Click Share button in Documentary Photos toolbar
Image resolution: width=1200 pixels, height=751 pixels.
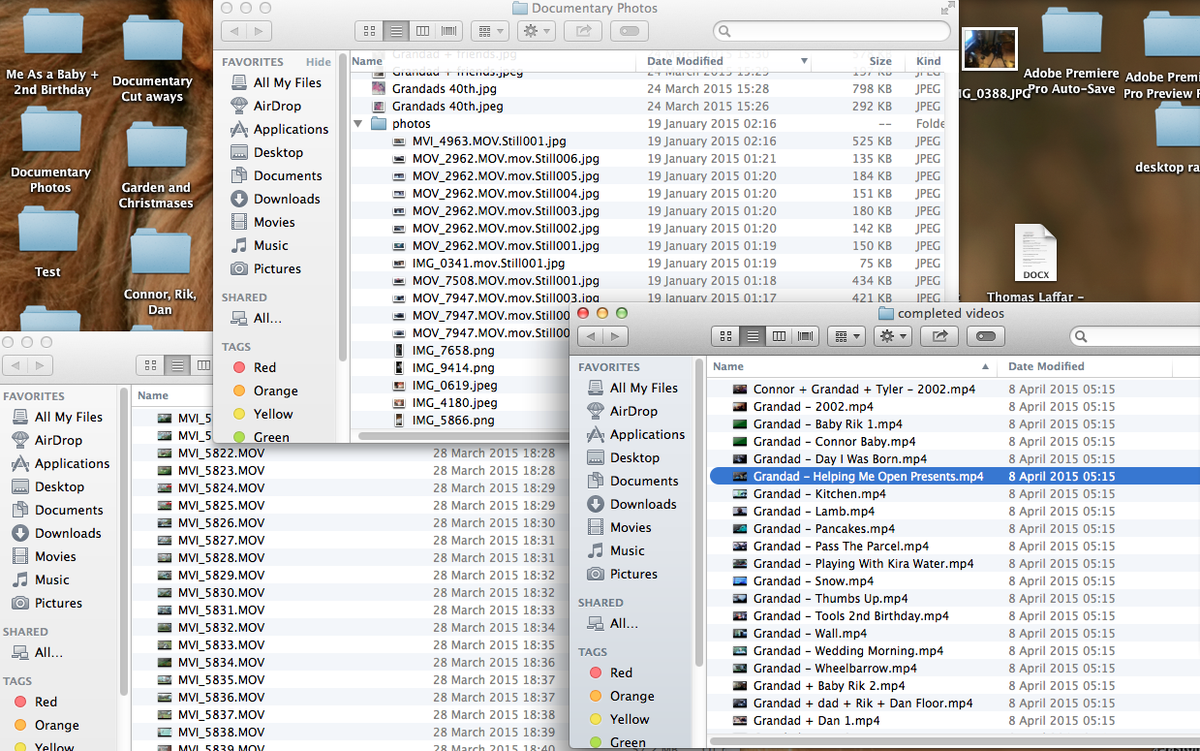click(582, 31)
